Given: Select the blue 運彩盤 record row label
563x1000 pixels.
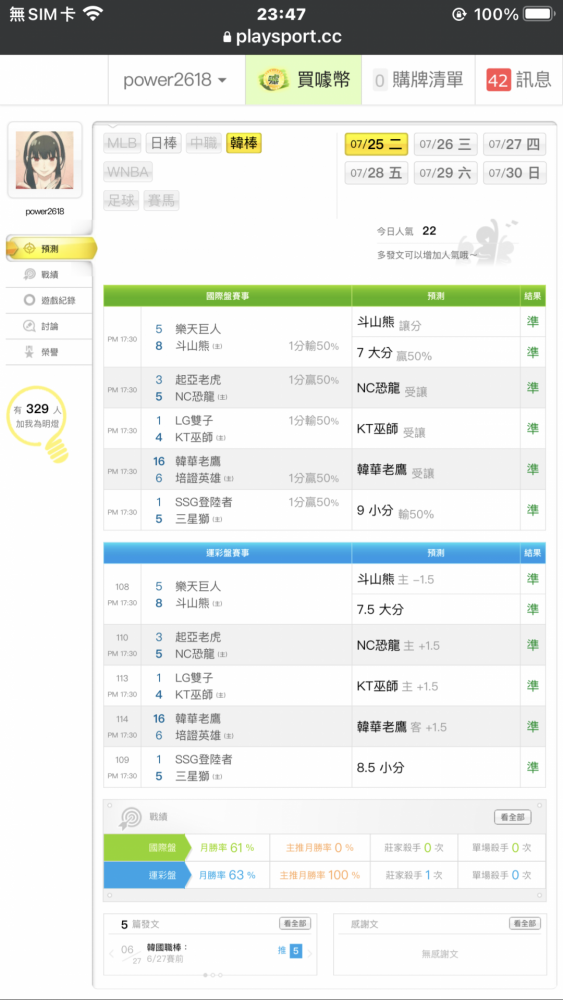Looking at the screenshot, I should click(x=145, y=875).
